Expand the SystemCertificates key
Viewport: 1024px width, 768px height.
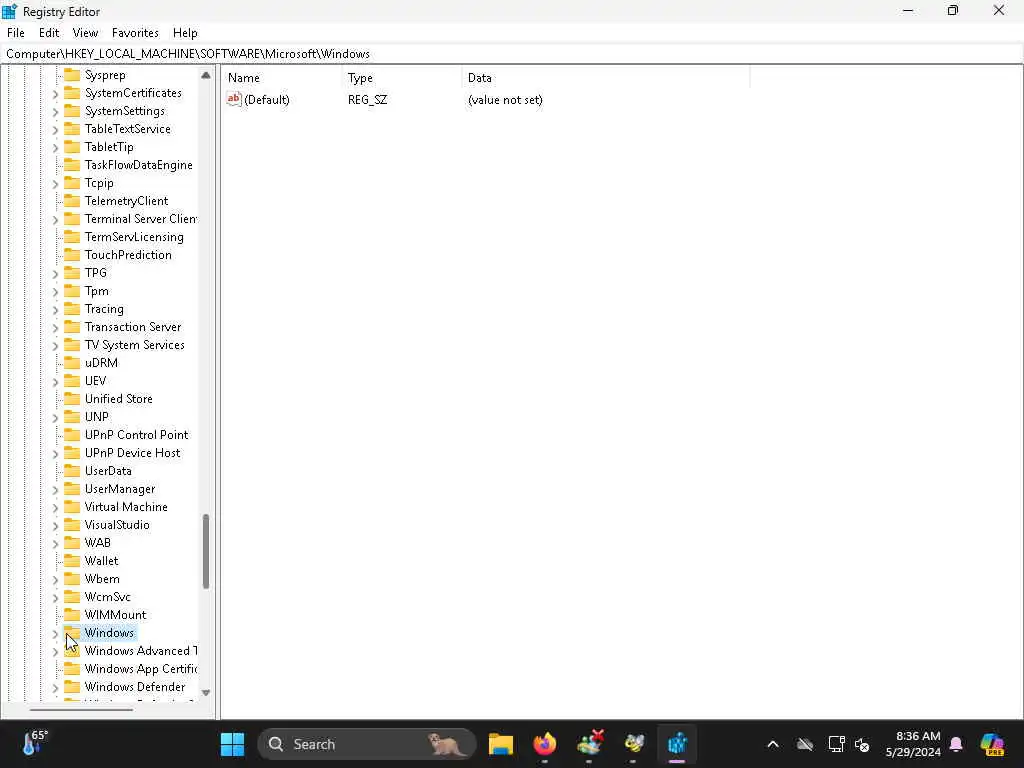(56, 94)
